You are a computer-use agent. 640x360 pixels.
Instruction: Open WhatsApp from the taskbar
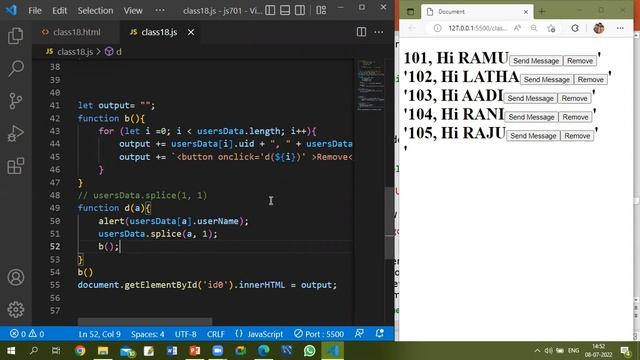click(x=309, y=351)
